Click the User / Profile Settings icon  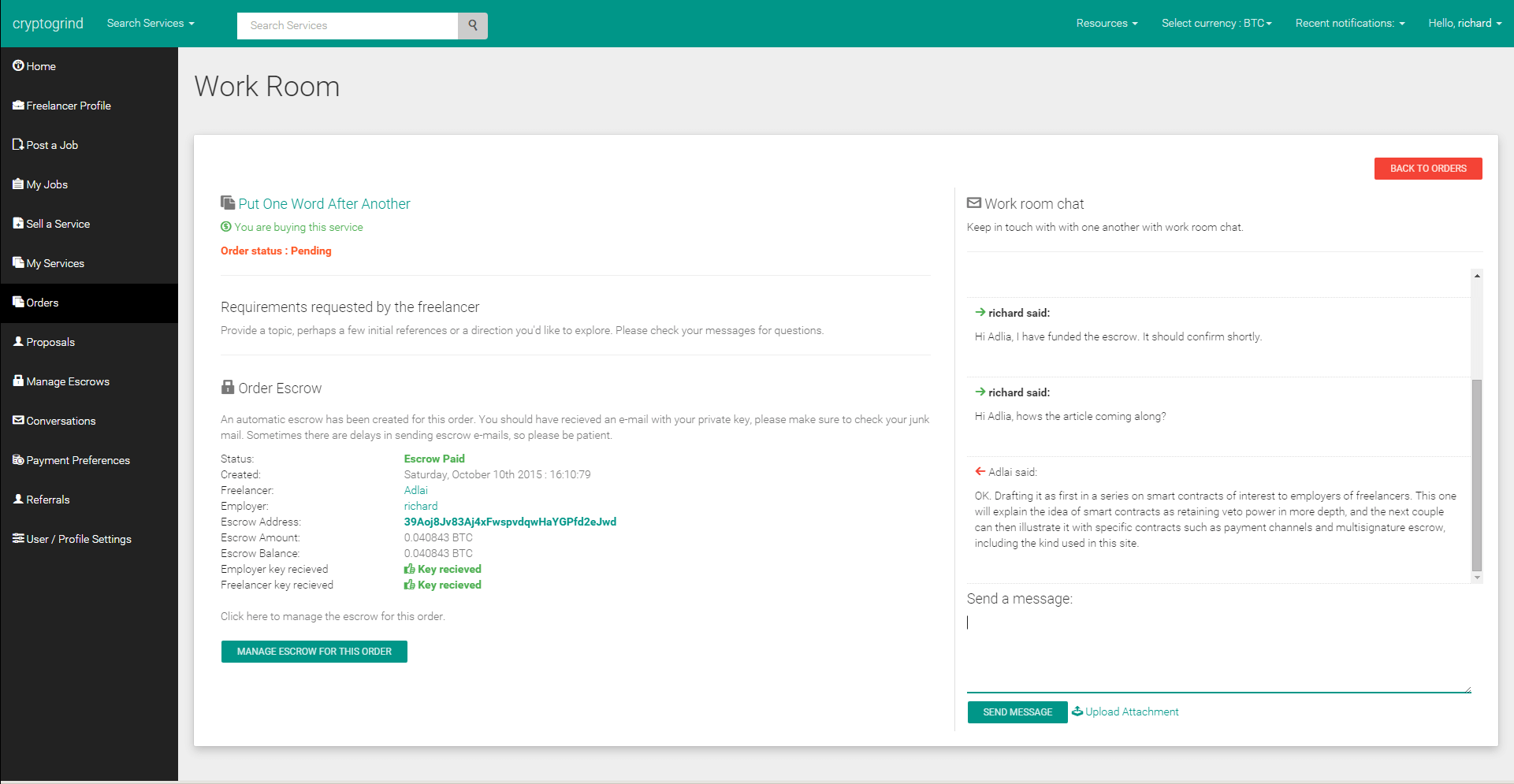tap(18, 538)
